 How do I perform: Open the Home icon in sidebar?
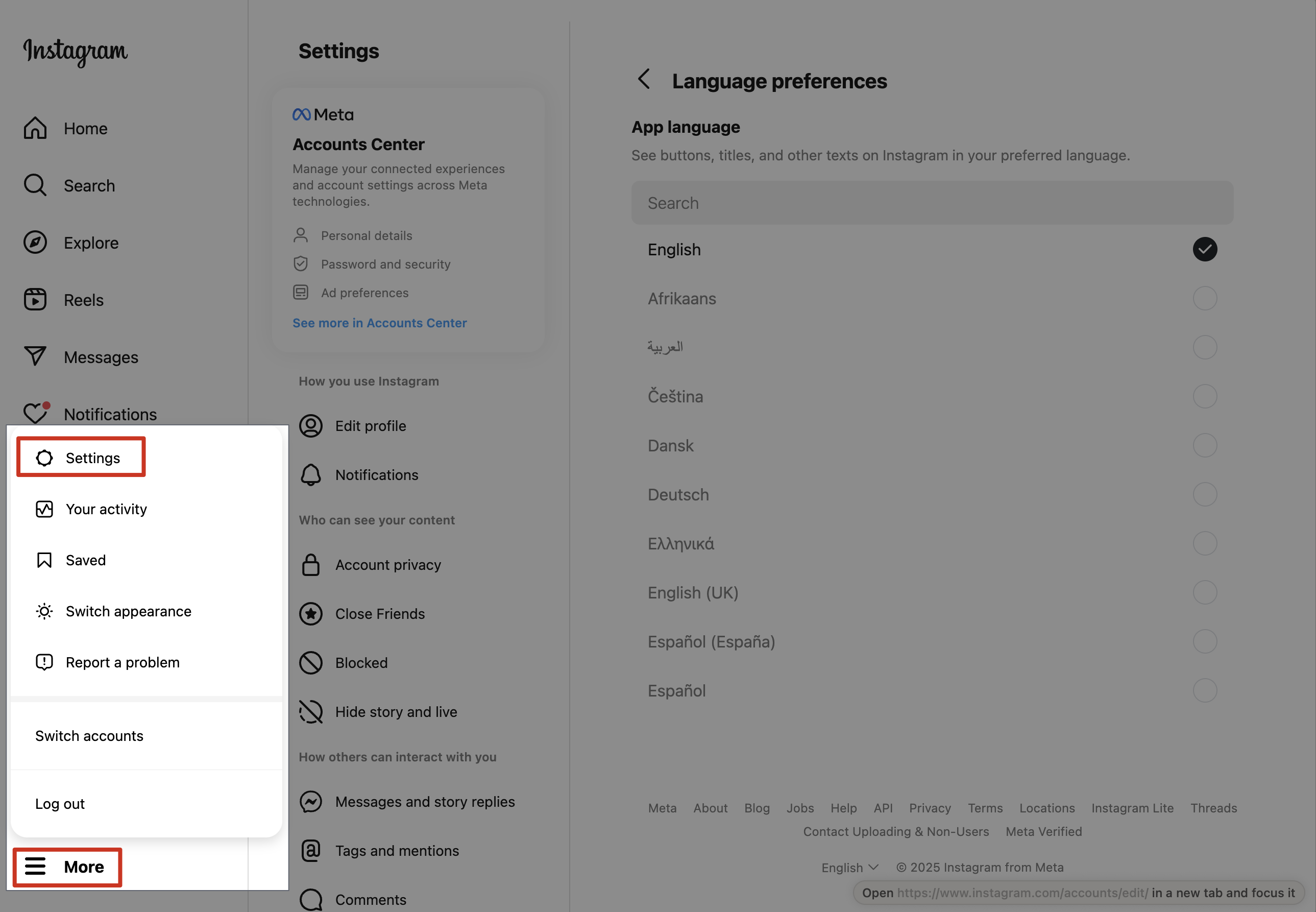pyautogui.click(x=35, y=128)
